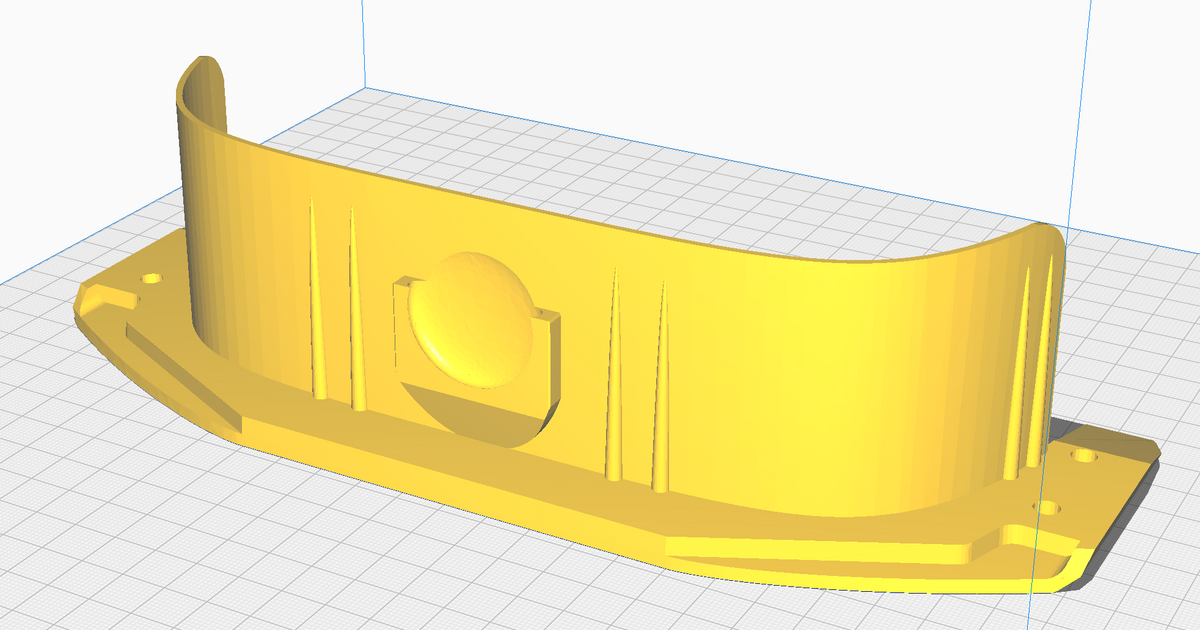Click the mounting hole on the left base corner
Viewport: 1200px width, 630px height.
153,280
